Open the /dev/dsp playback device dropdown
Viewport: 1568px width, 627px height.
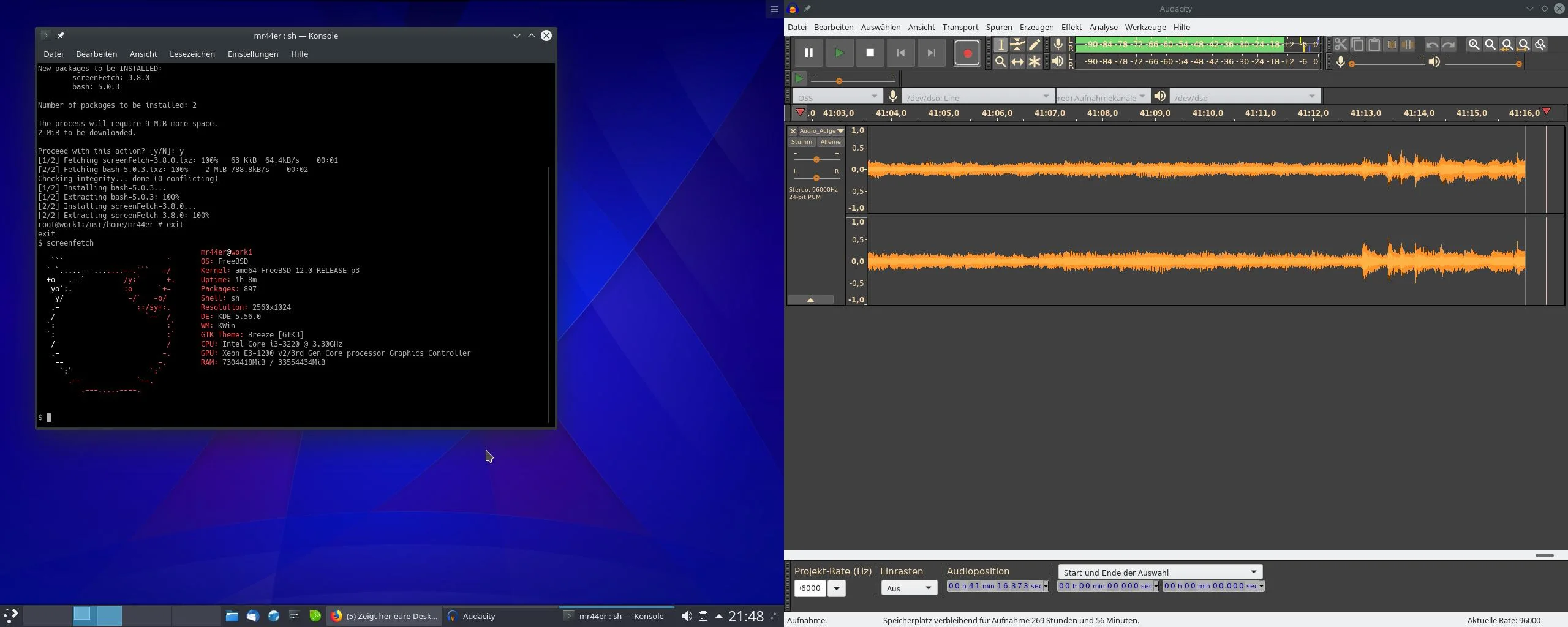pyautogui.click(x=1245, y=97)
